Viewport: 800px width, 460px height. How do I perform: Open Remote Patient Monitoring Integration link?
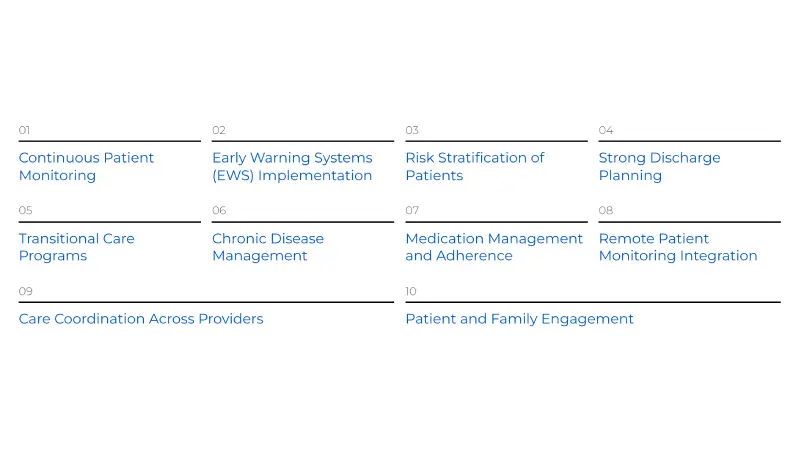pyautogui.click(x=678, y=247)
